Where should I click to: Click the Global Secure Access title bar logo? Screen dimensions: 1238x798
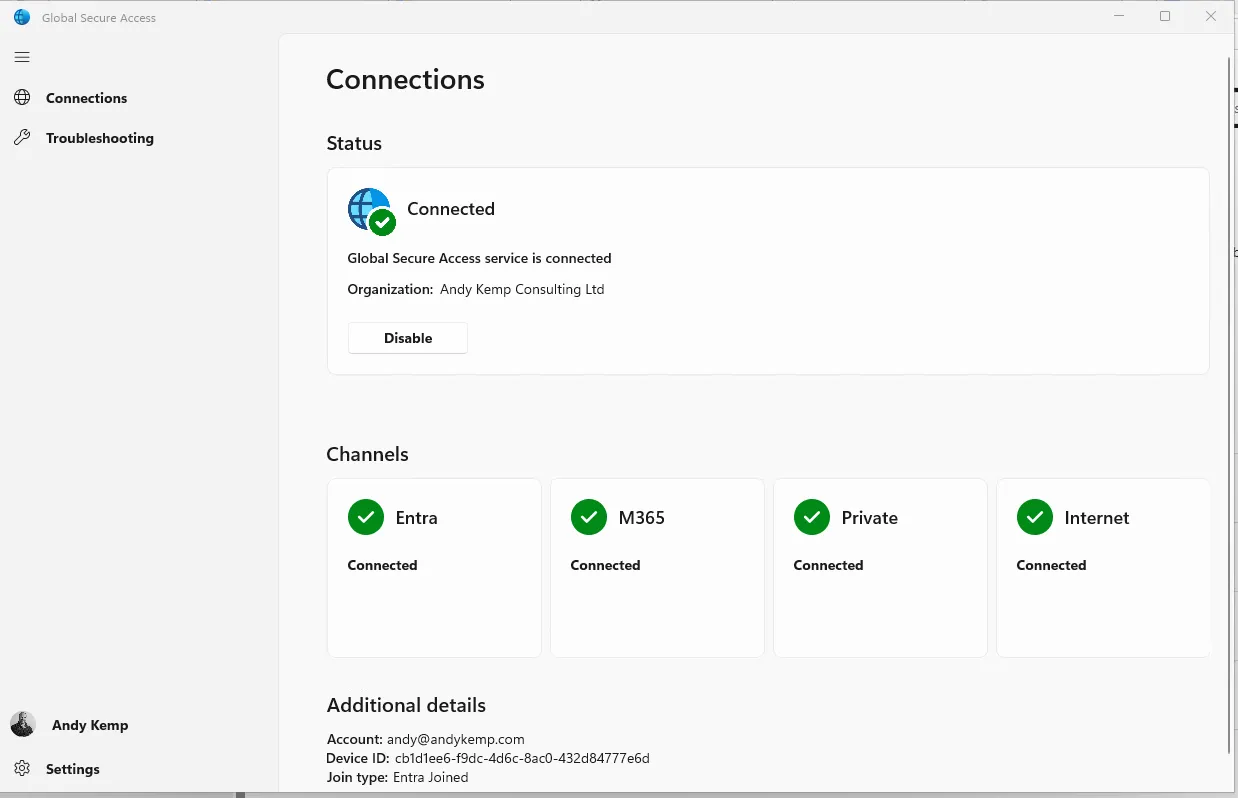pyautogui.click(x=22, y=17)
